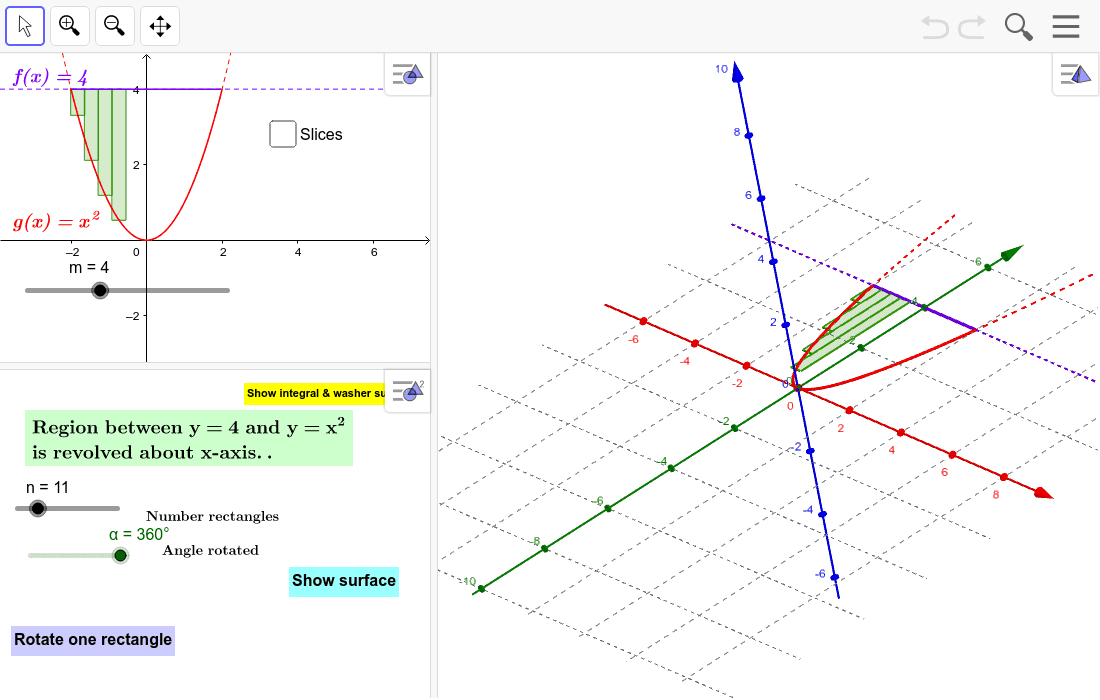Open the search magnifier icon
Image resolution: width=1100 pixels, height=700 pixels.
[1018, 27]
